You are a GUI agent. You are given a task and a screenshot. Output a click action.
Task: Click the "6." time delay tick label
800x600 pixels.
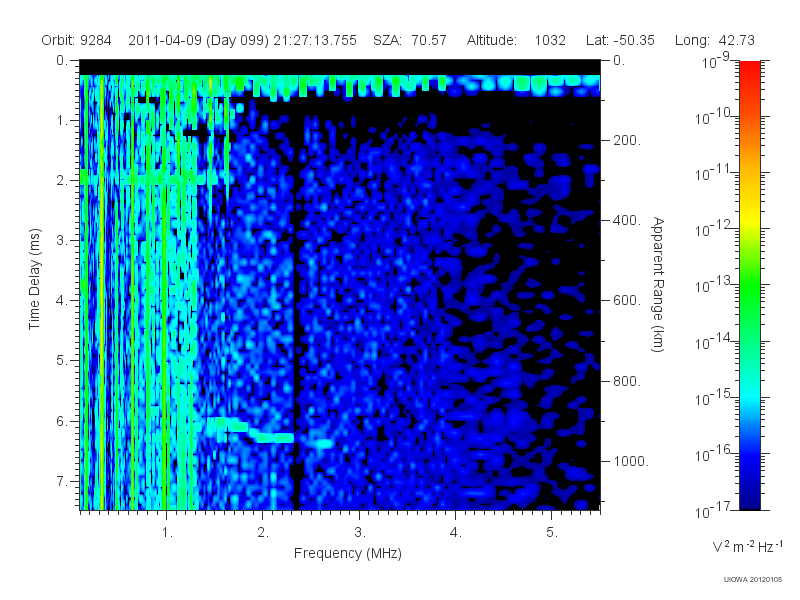(62, 421)
